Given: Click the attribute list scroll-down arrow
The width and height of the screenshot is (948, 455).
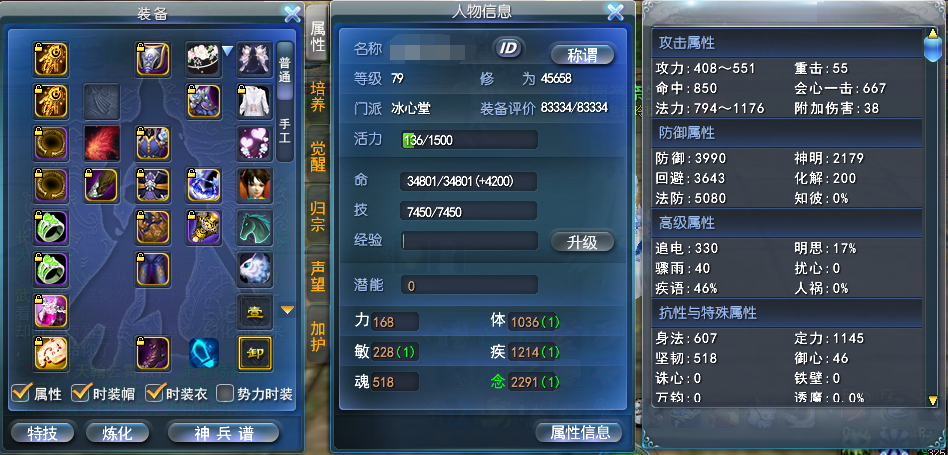Looking at the screenshot, I should tap(933, 400).
